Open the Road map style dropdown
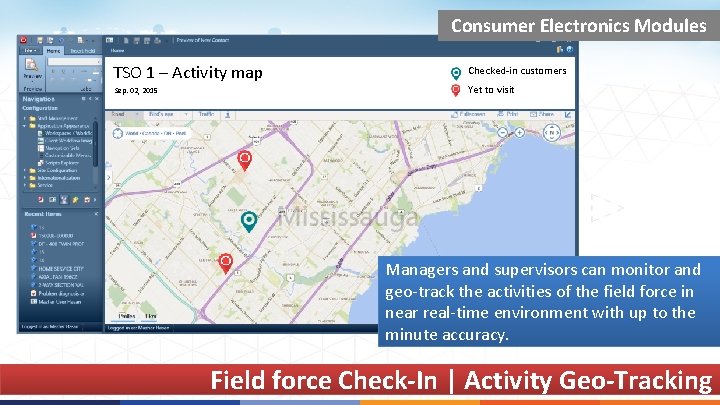This screenshot has height=405, width=720. pos(124,114)
